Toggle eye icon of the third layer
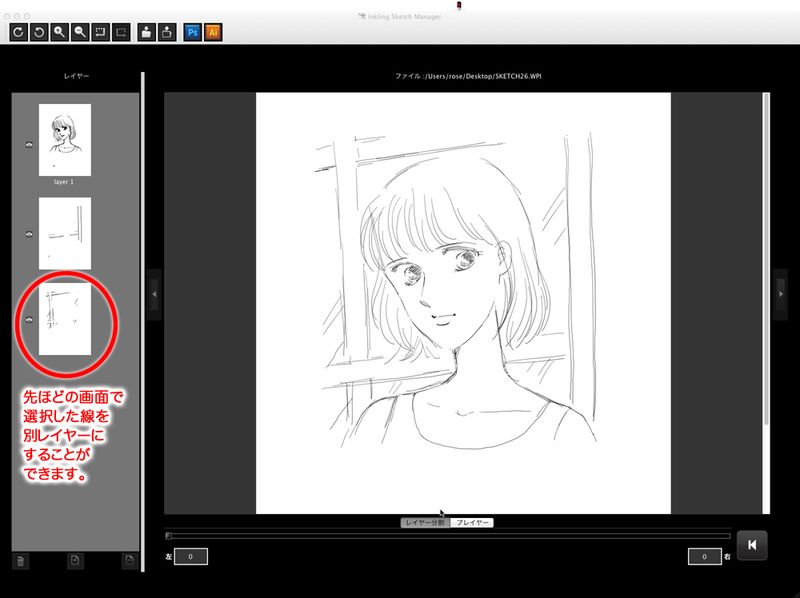 (x=29, y=320)
